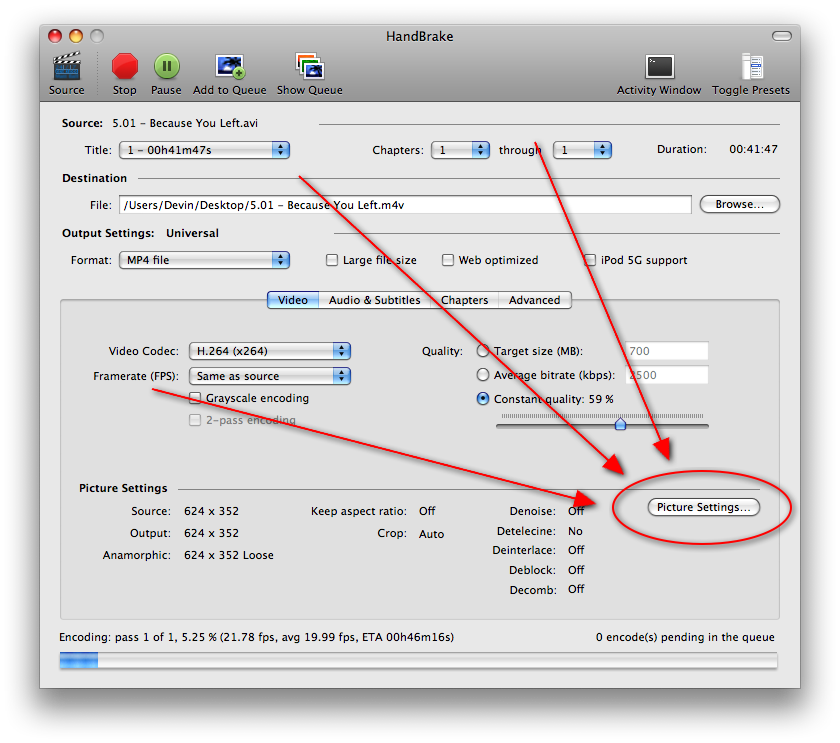This screenshot has width=840, height=743.
Task: Switch to the Video tab
Action: pyautogui.click(x=293, y=300)
